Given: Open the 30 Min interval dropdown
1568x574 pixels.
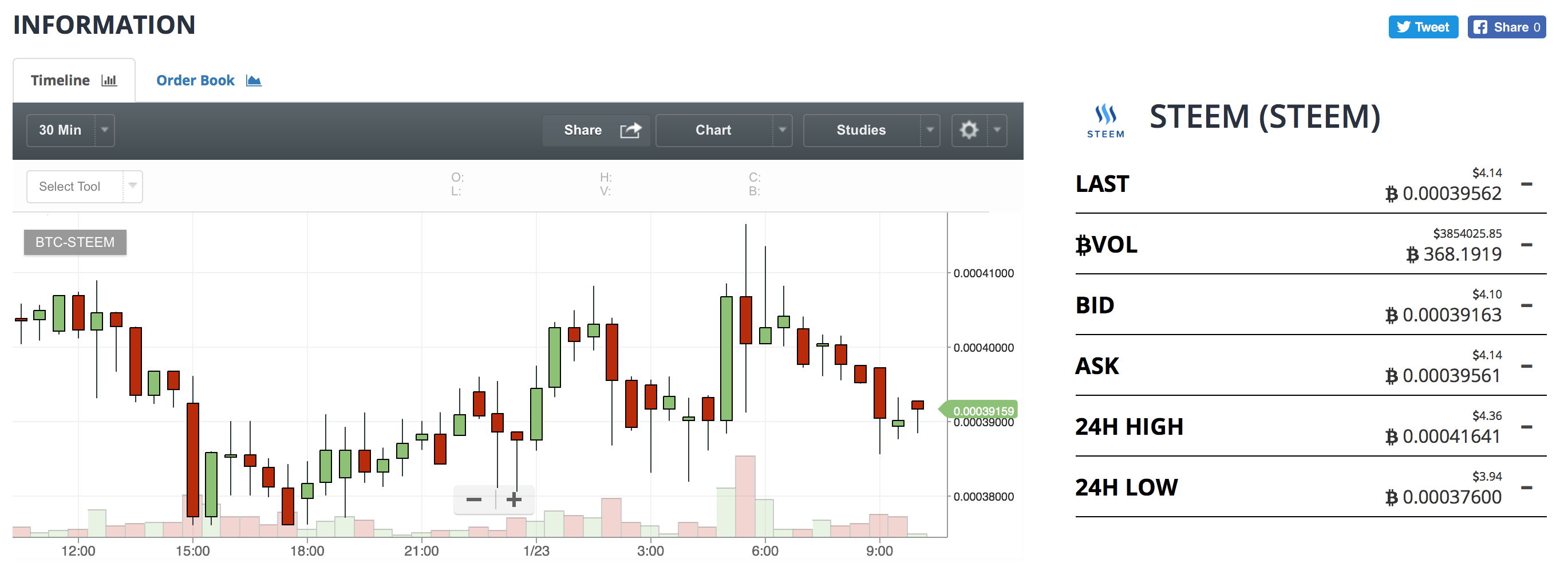Looking at the screenshot, I should [70, 130].
